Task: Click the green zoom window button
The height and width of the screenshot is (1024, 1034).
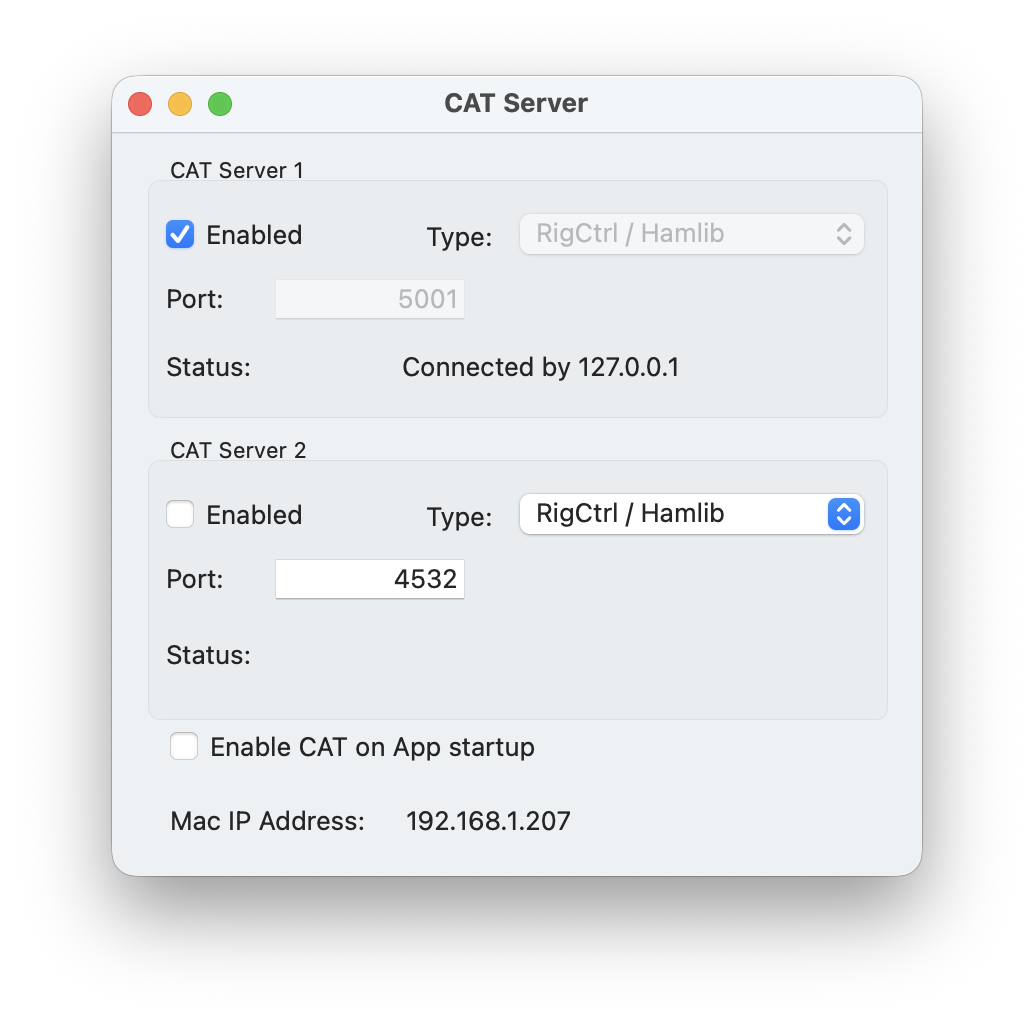Action: (220, 104)
